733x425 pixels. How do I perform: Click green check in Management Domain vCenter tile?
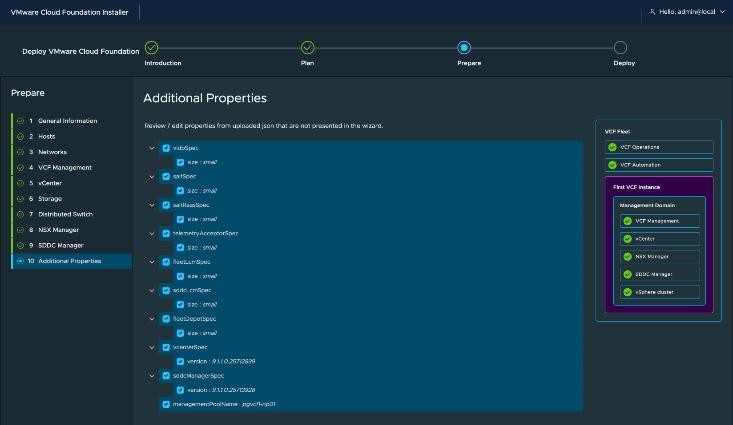[627, 238]
